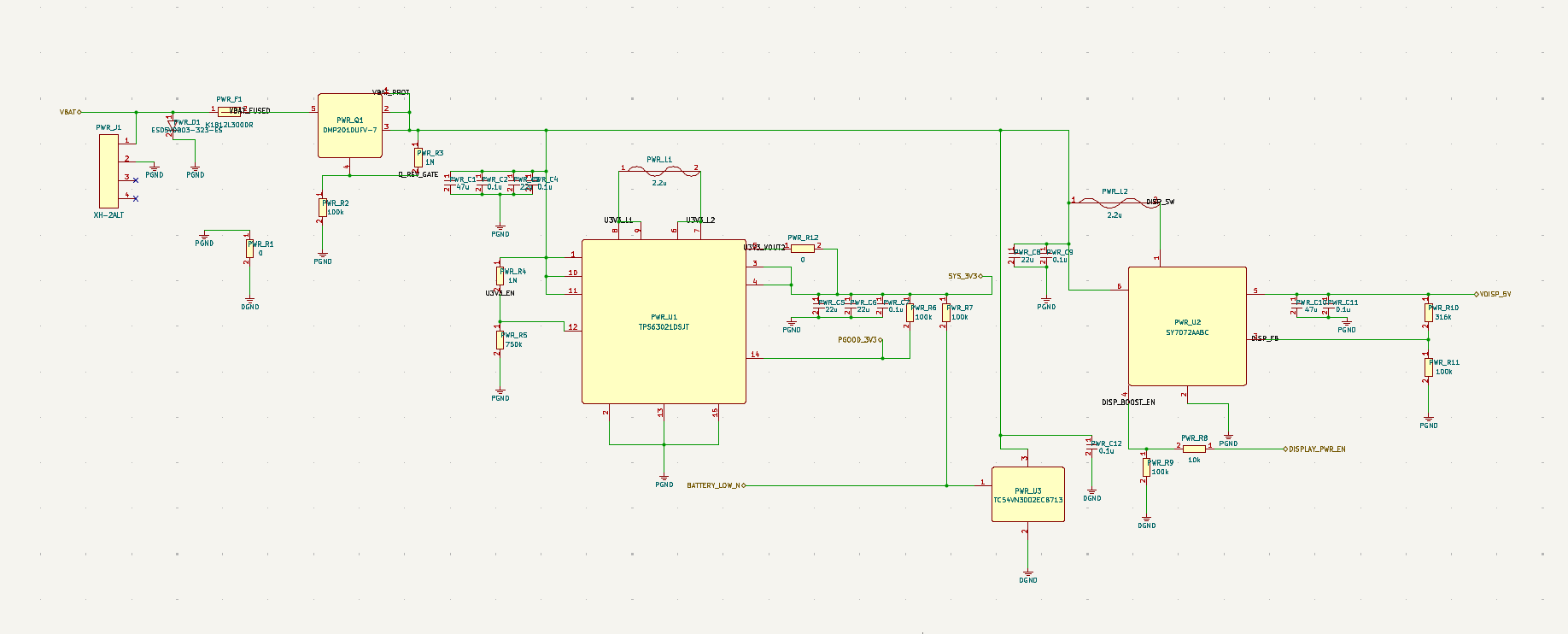Click the PWR_L2 2.2u value text

(1115, 215)
